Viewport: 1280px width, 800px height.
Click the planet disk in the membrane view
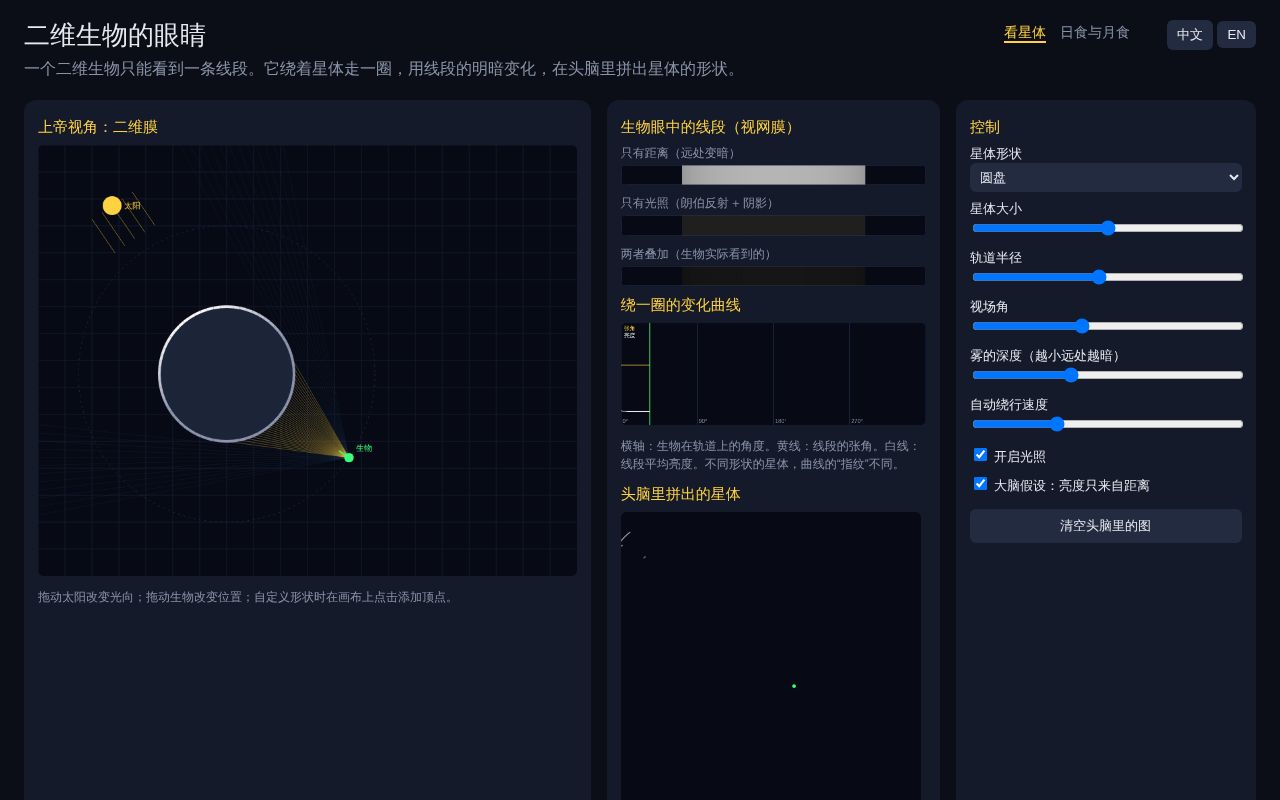click(227, 374)
